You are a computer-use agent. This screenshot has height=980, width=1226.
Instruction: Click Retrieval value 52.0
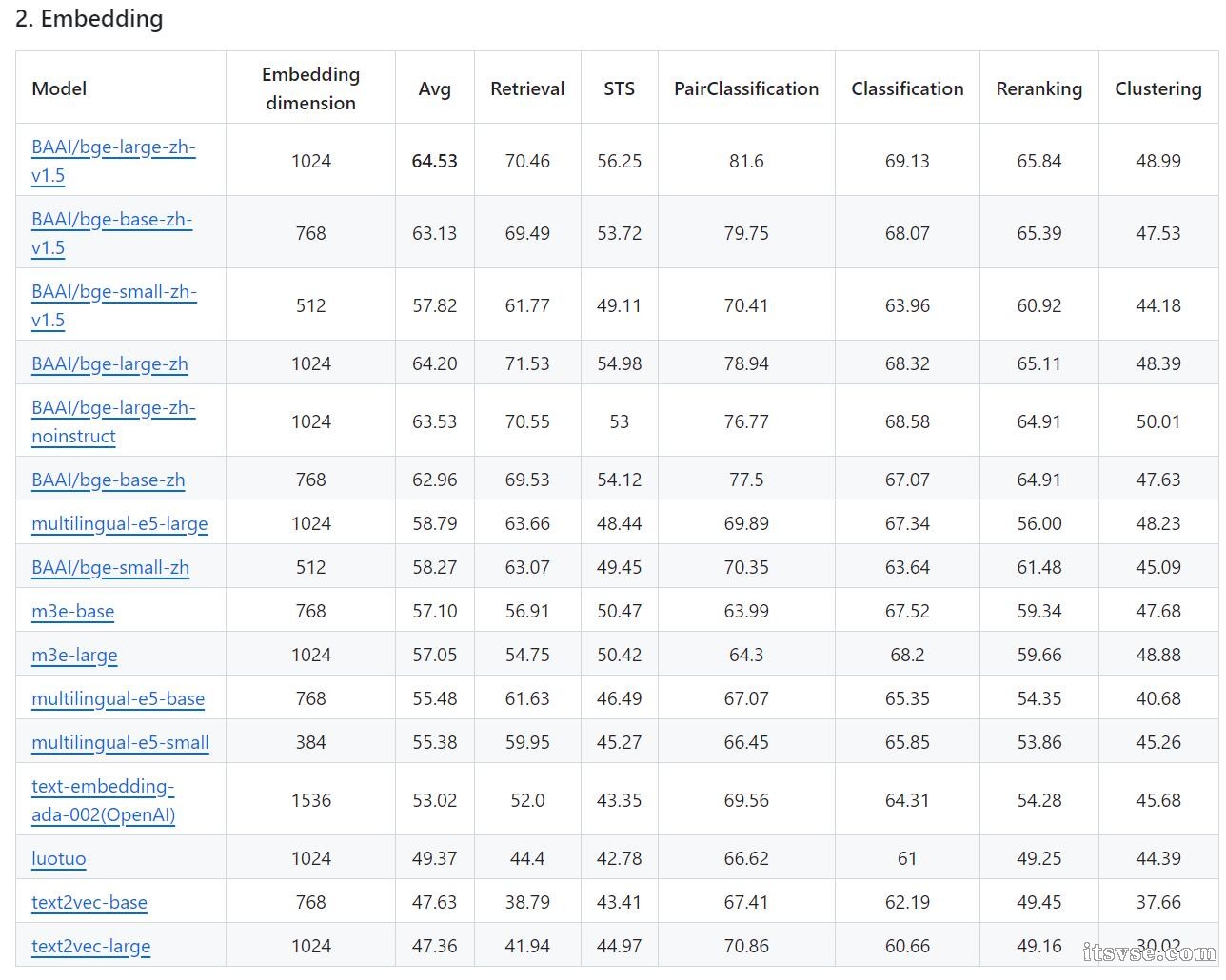point(527,800)
